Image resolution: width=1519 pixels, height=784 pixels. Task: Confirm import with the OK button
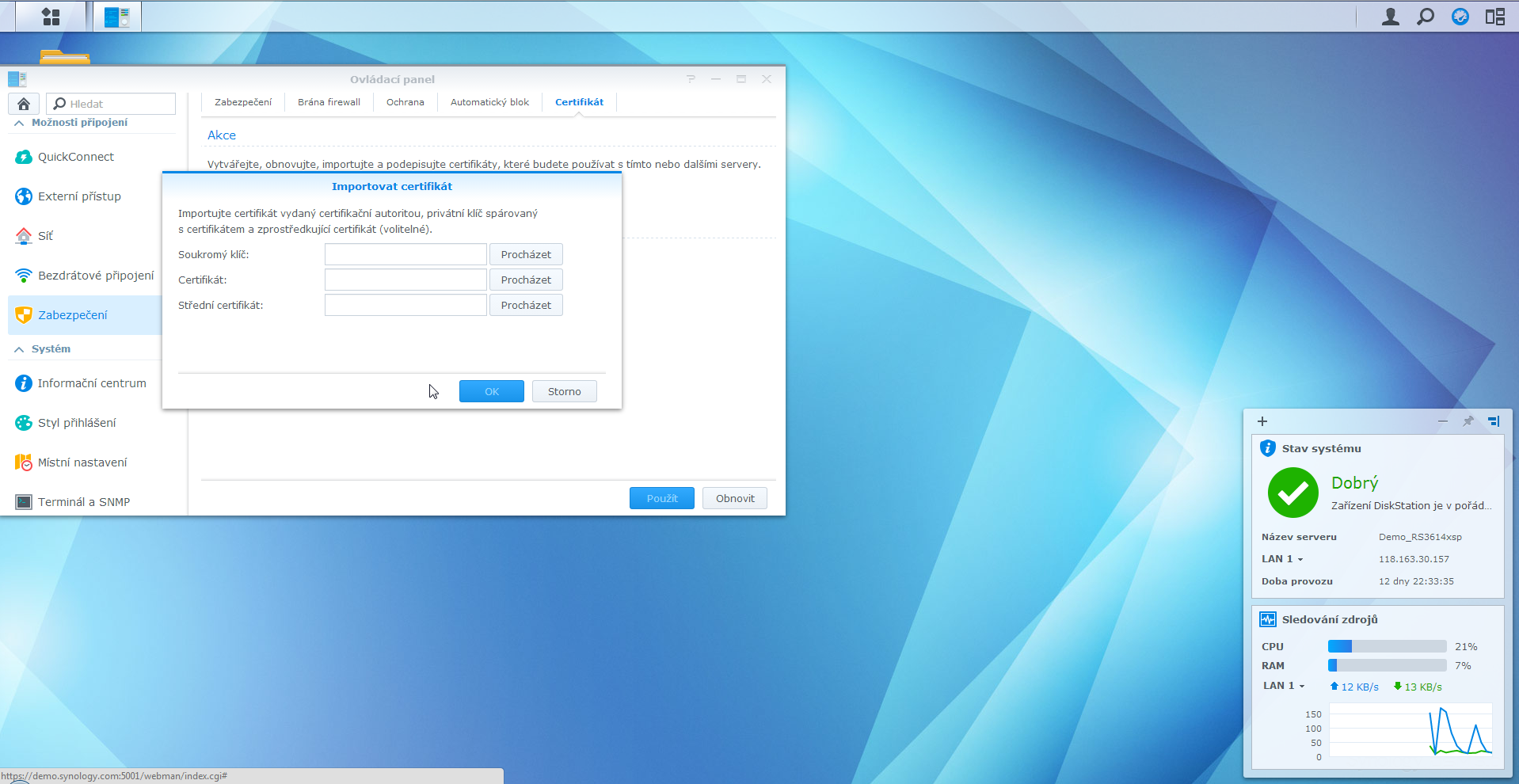(492, 391)
